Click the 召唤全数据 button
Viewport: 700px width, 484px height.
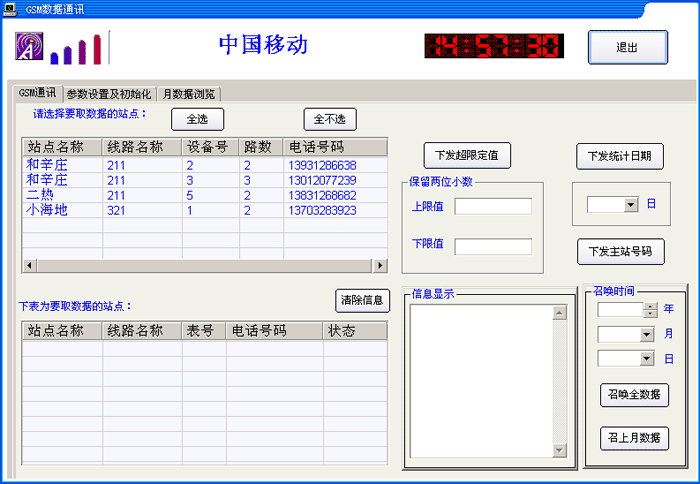[x=634, y=395]
